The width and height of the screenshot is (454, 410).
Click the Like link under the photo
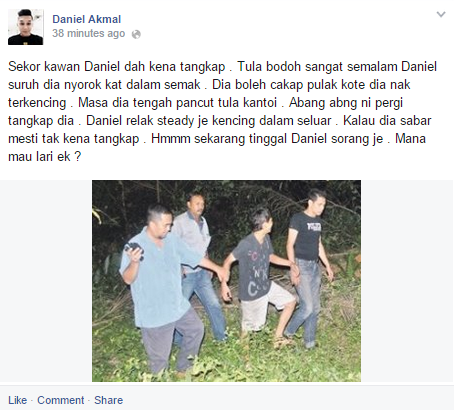point(17,400)
